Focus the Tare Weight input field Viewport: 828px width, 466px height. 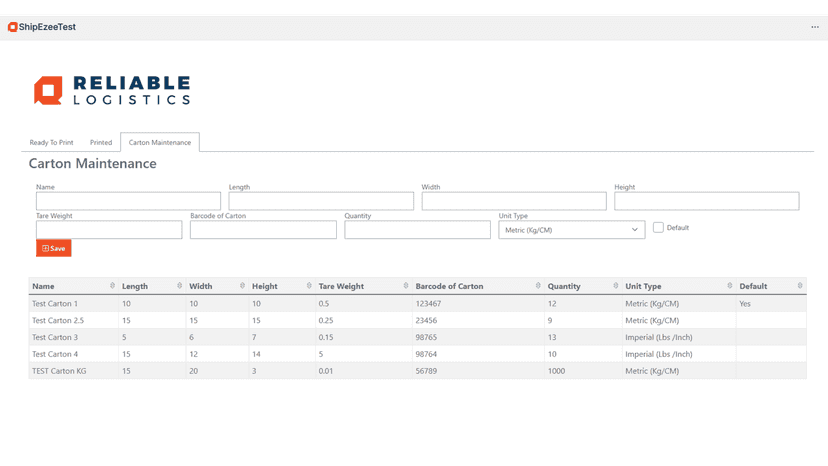click(109, 230)
